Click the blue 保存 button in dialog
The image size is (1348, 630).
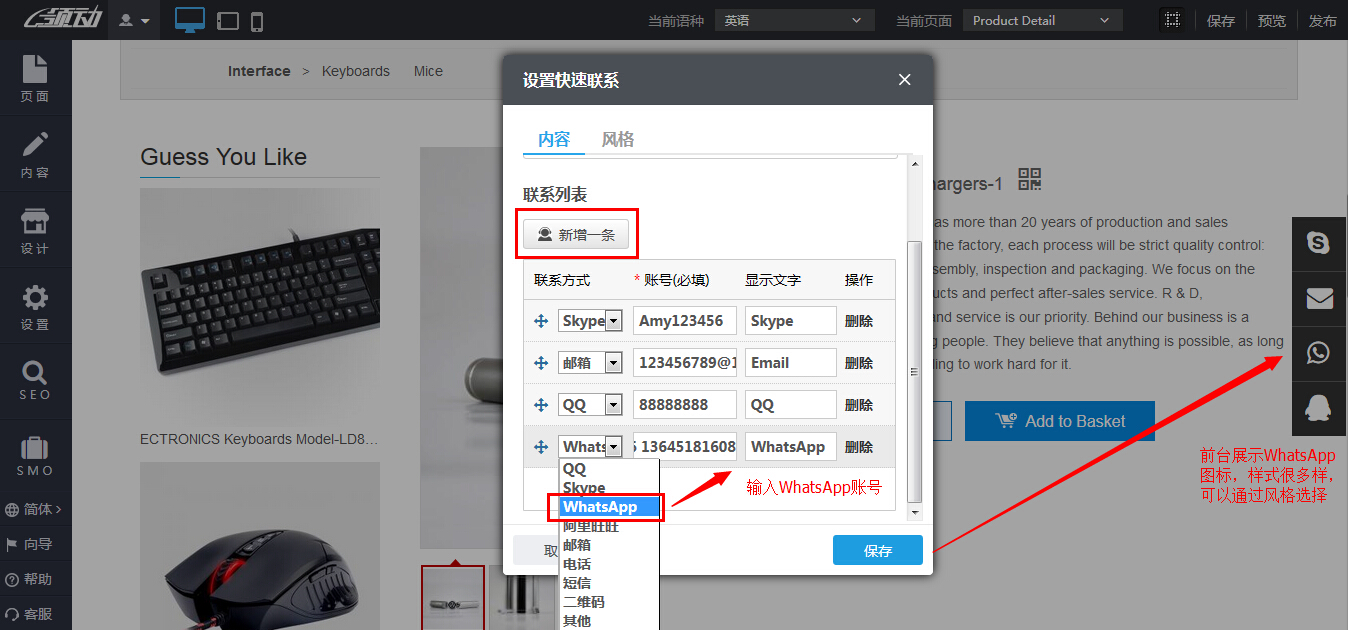877,551
